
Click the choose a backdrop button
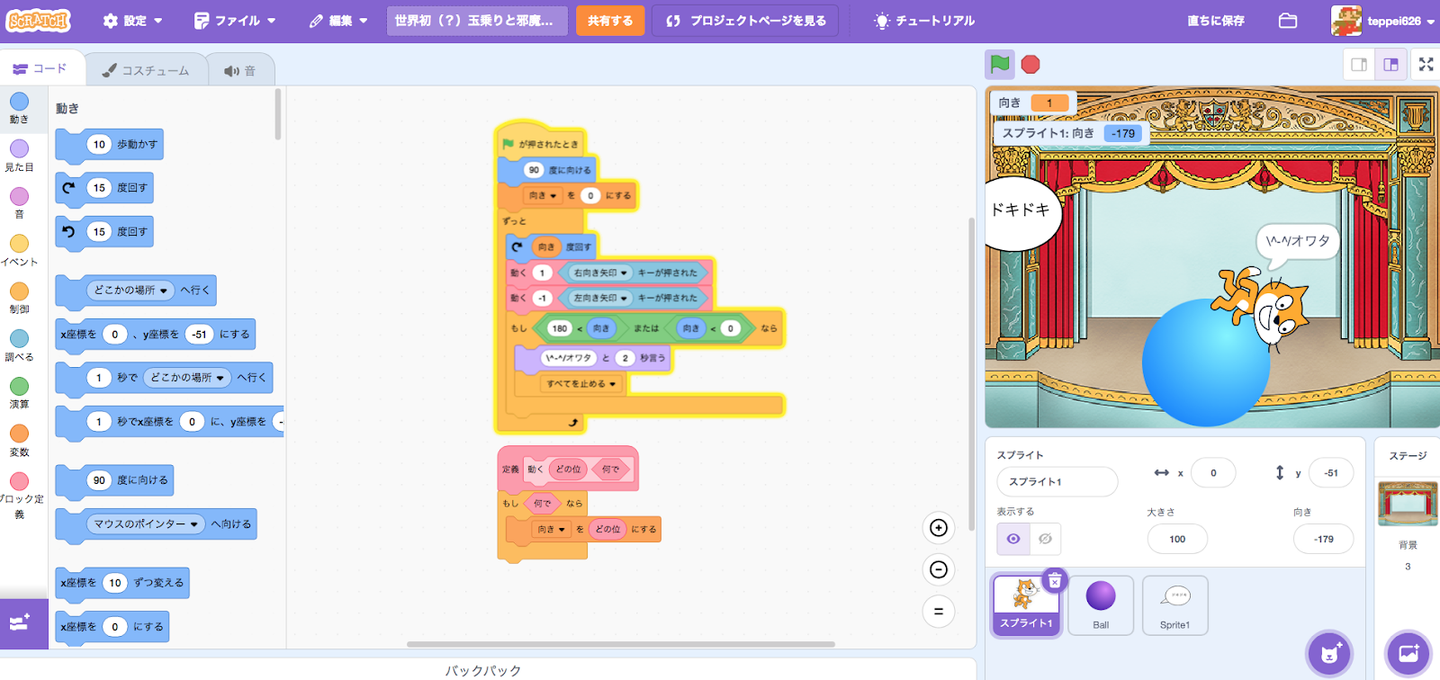(x=1408, y=654)
